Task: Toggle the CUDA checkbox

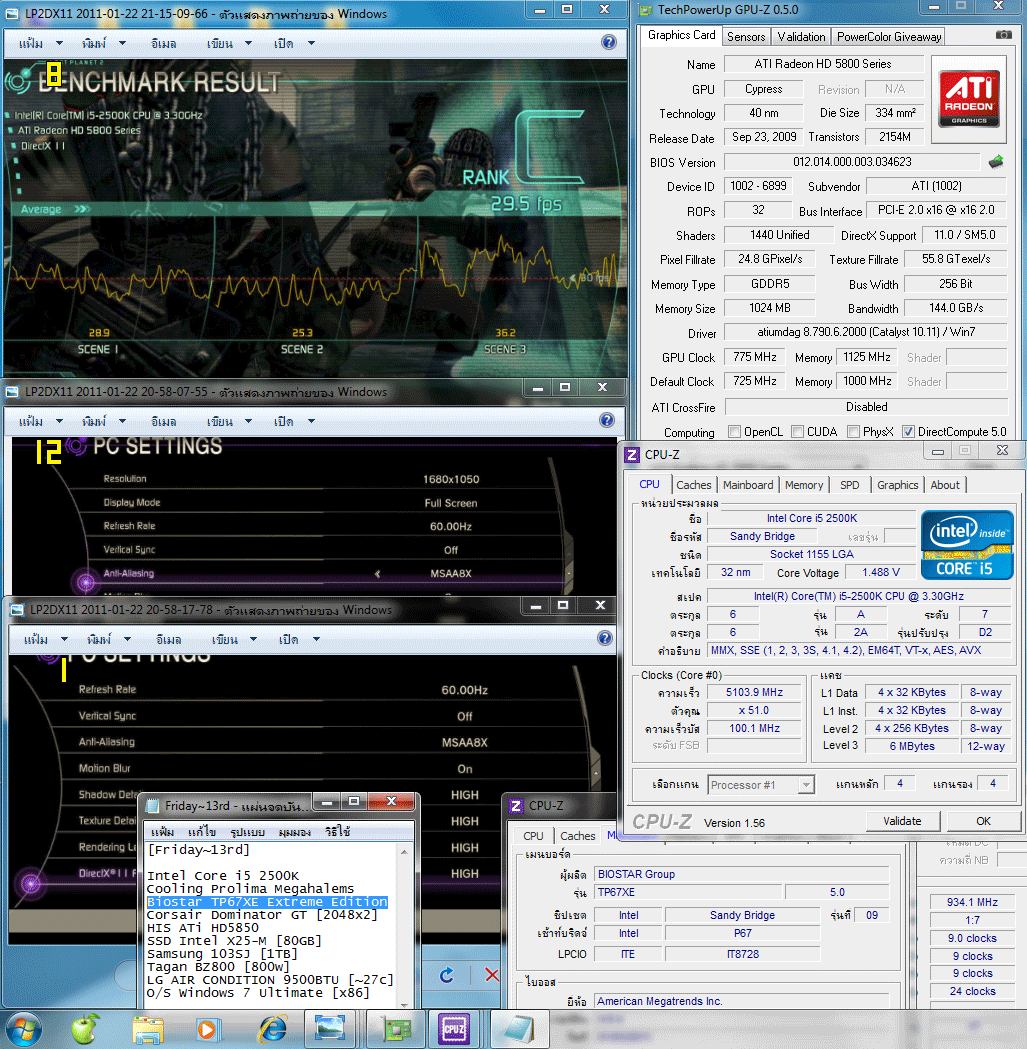Action: pos(797,432)
